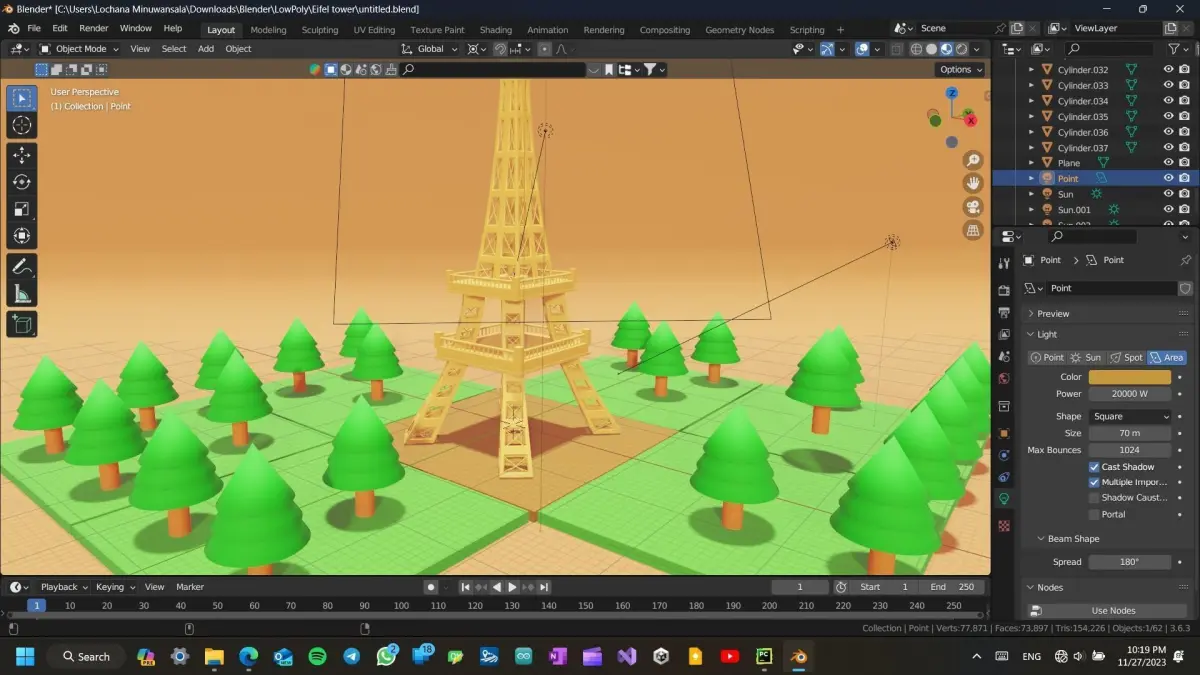Select the Measure tool
Image resolution: width=1200 pixels, height=675 pixels.
click(x=22, y=293)
